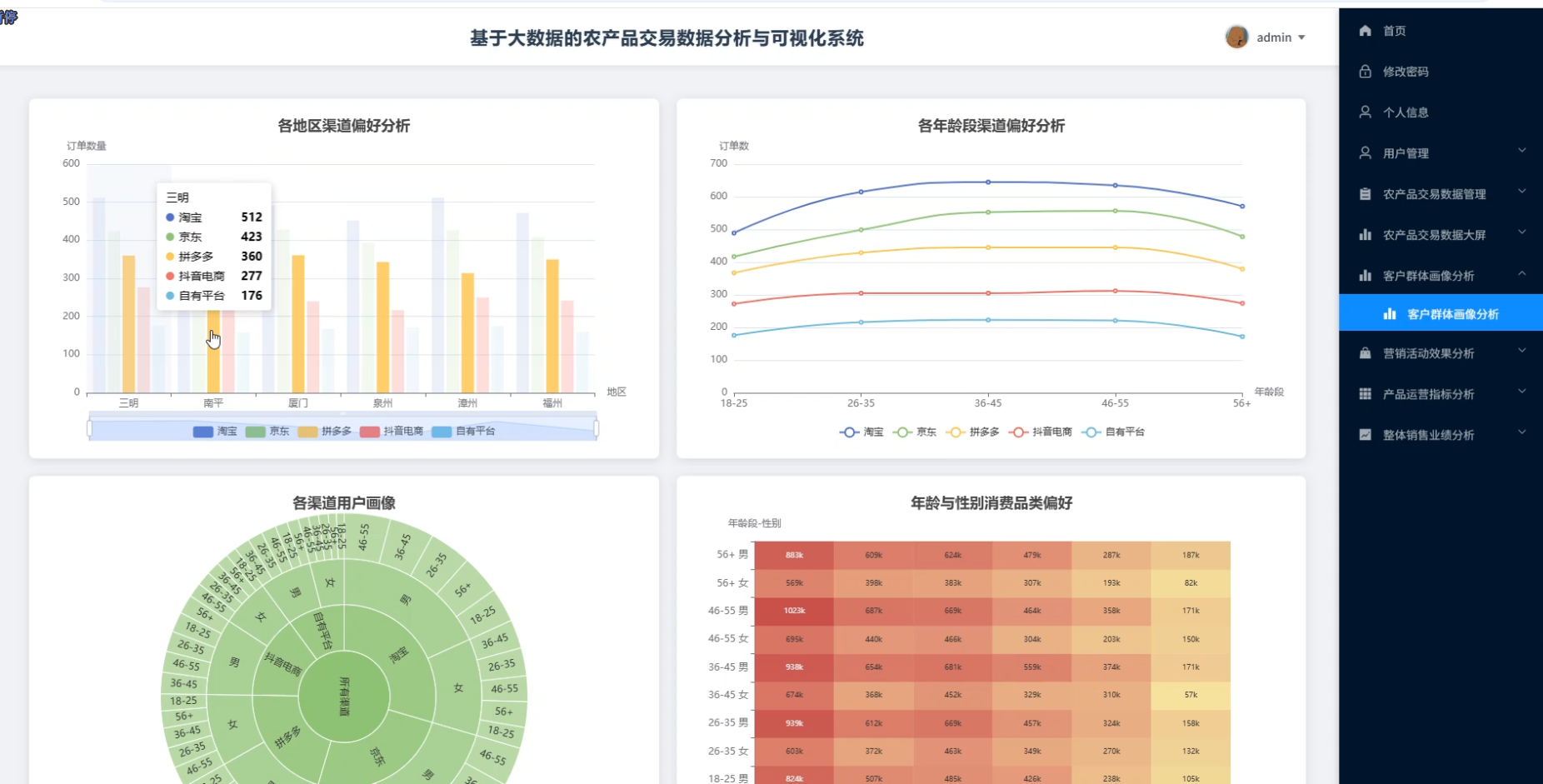Screen dimensions: 1543x784
Task: Click the person icon beside 个人信息
Action: point(1365,112)
